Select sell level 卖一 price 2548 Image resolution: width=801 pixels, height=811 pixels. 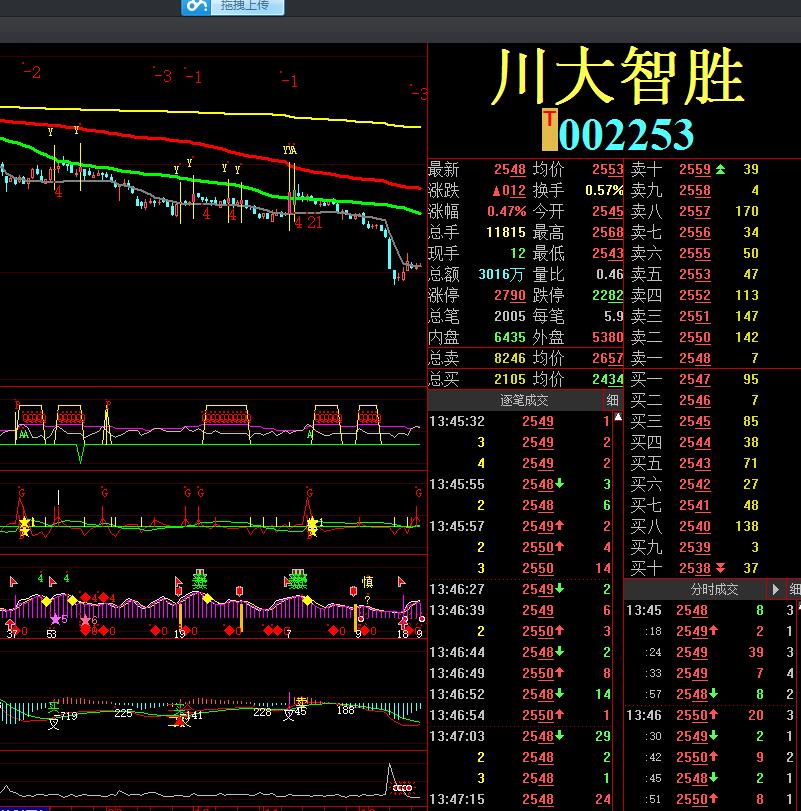pyautogui.click(x=694, y=358)
